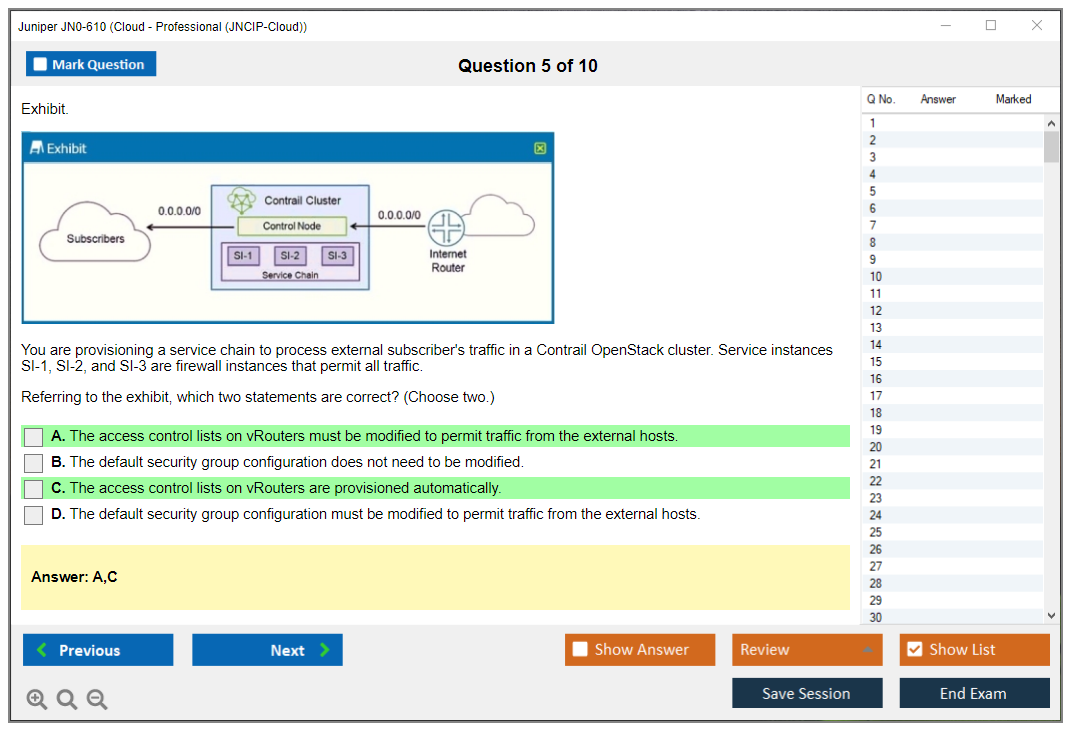The width and height of the screenshot is (1075, 735).
Task: Go back with the Previous button
Action: point(98,650)
